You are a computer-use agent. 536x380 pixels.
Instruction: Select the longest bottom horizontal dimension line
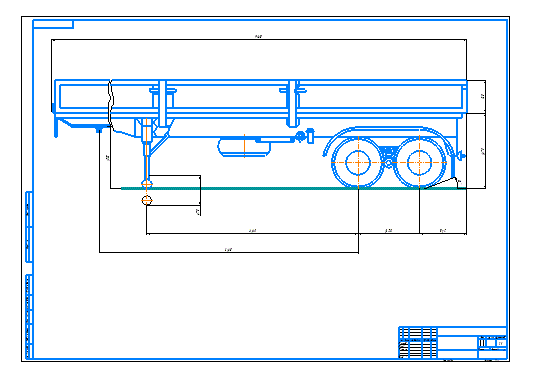tap(229, 253)
